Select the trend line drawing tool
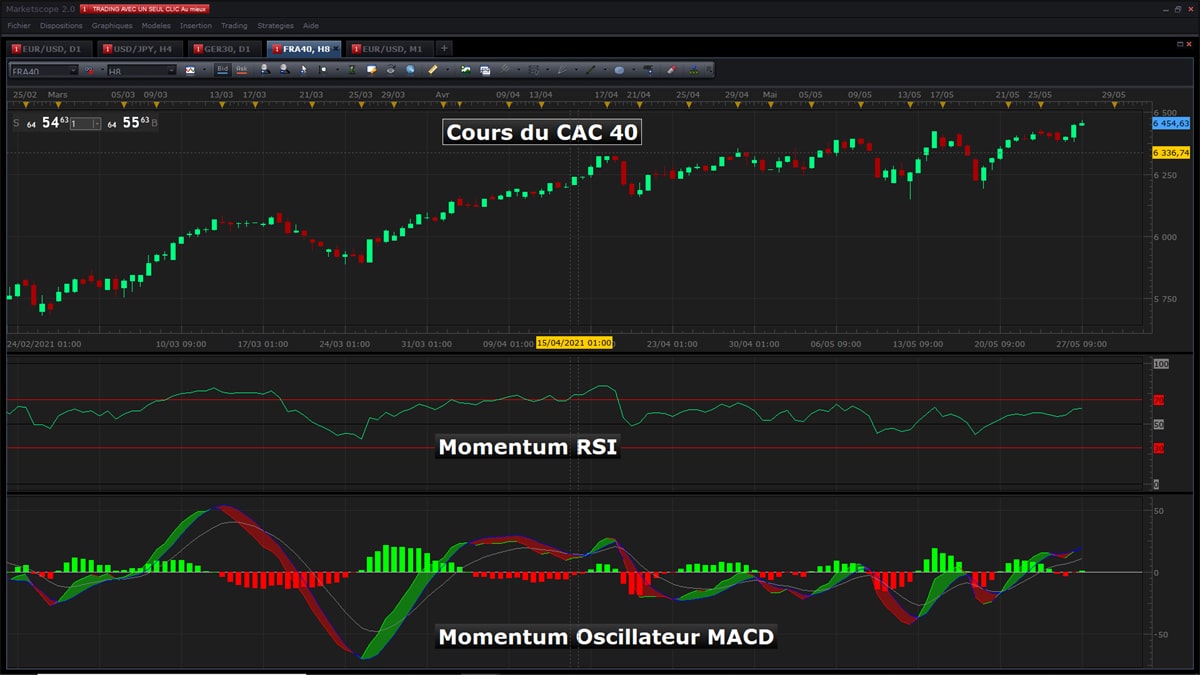This screenshot has height=675, width=1200. (591, 70)
